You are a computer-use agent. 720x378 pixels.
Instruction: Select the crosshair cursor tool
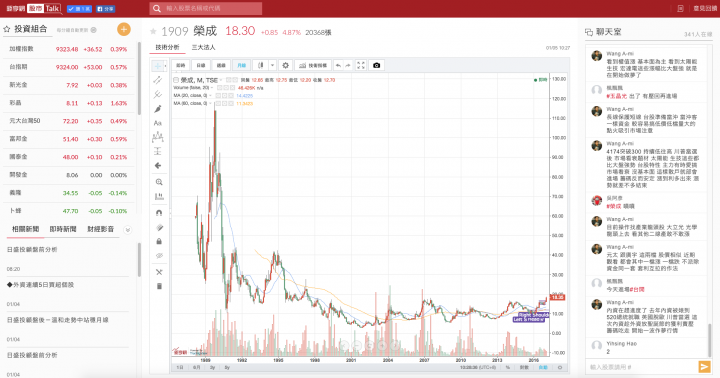click(x=158, y=66)
